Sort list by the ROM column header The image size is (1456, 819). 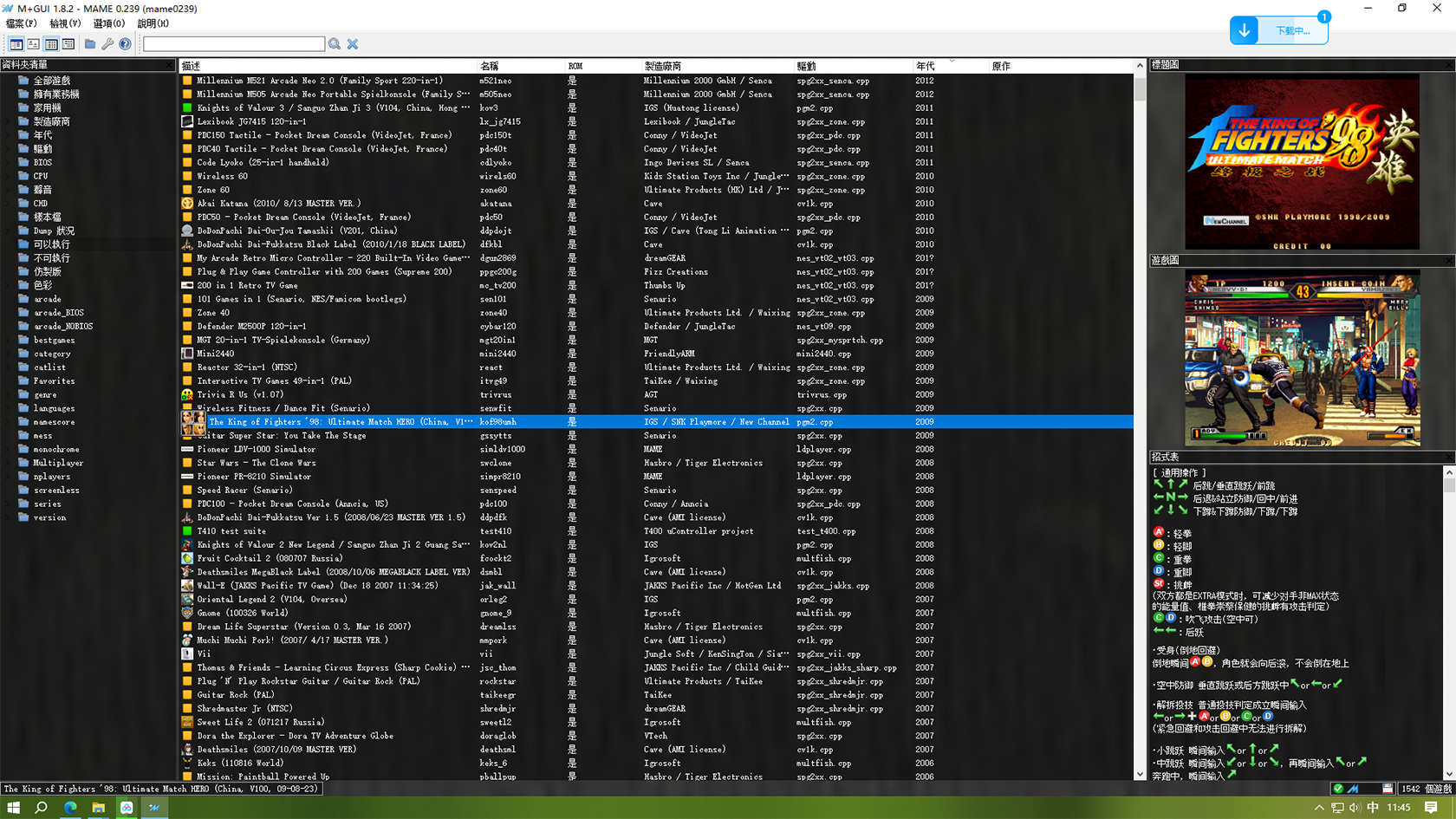point(602,66)
